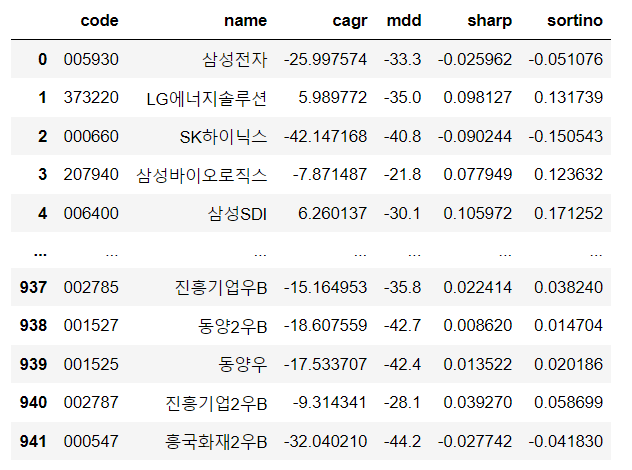Image resolution: width=632 pixels, height=470 pixels.
Task: Click mdd value -28.1
Action: [x=402, y=402]
